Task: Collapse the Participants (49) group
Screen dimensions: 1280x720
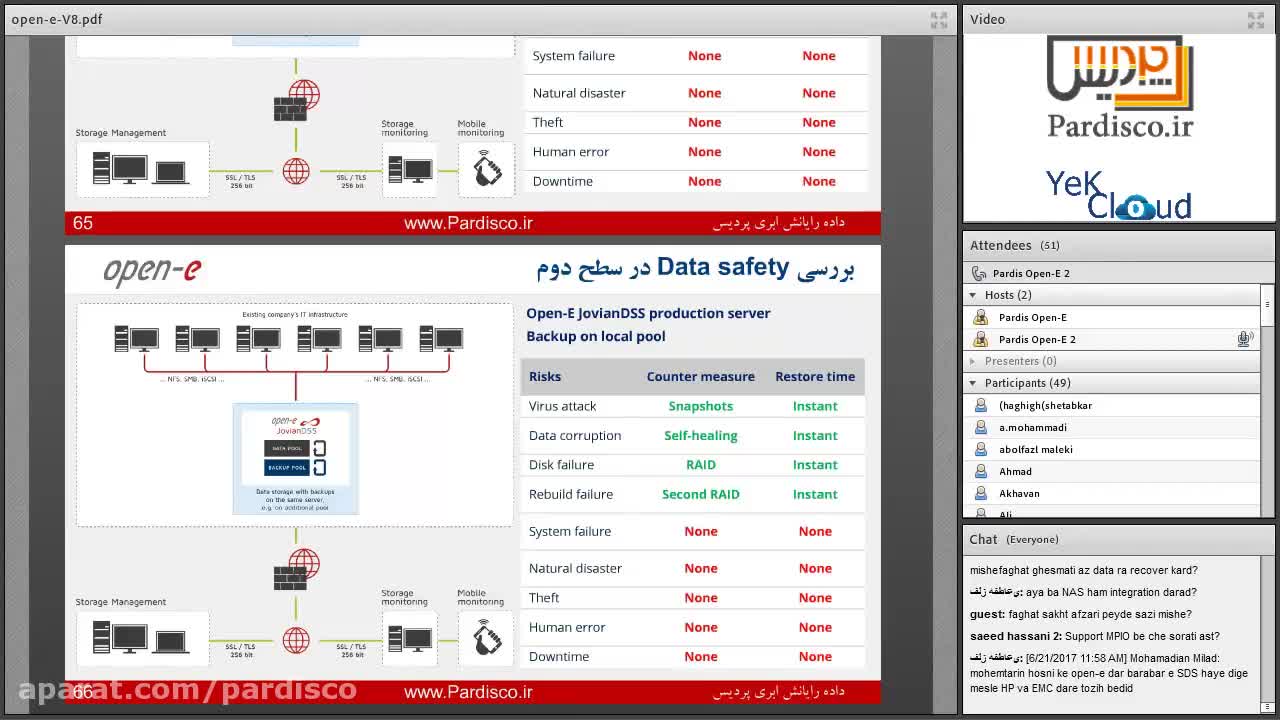Action: point(973,383)
